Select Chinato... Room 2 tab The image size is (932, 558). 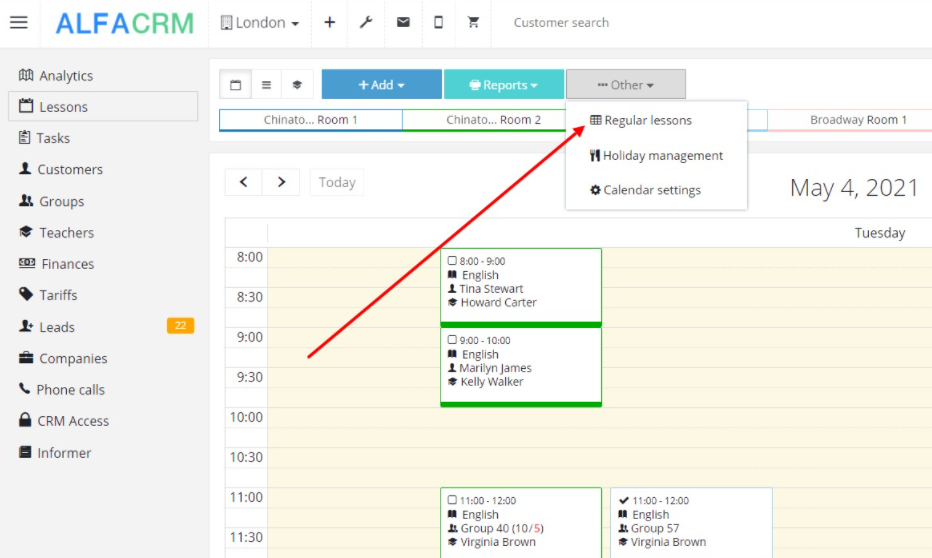(x=493, y=119)
